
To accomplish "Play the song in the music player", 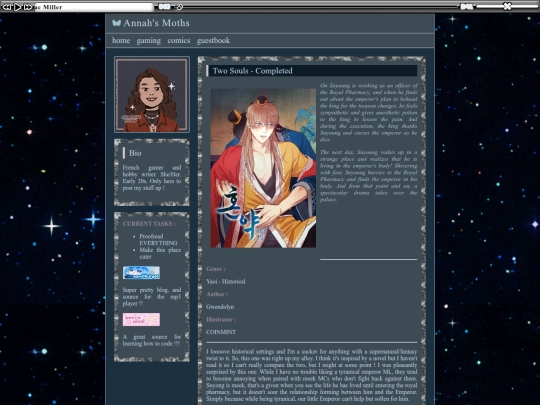I will 18,7.
